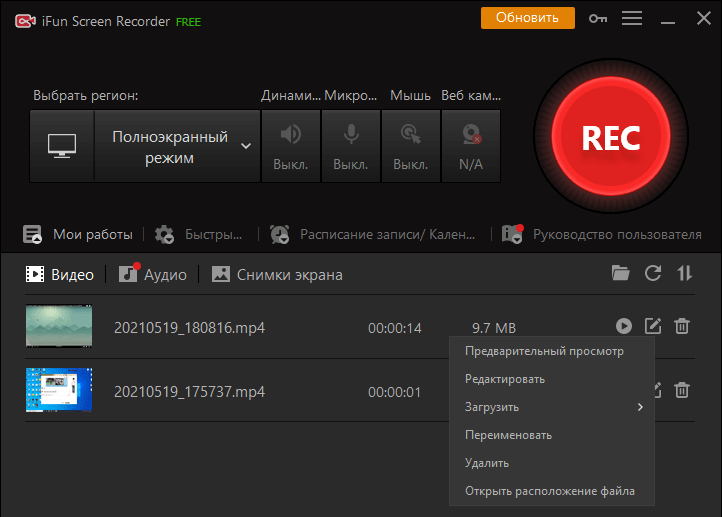Expand the Загрузить submenu
This screenshot has width=722, height=517.
tap(552, 407)
